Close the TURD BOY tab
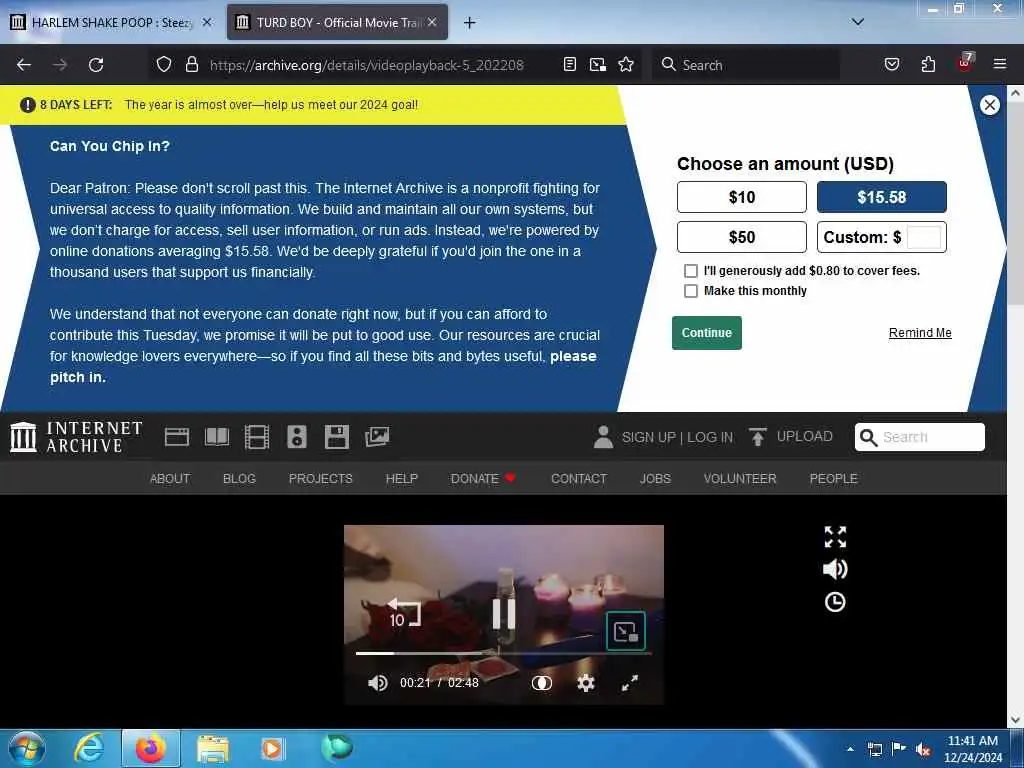The image size is (1024, 768). 432,22
